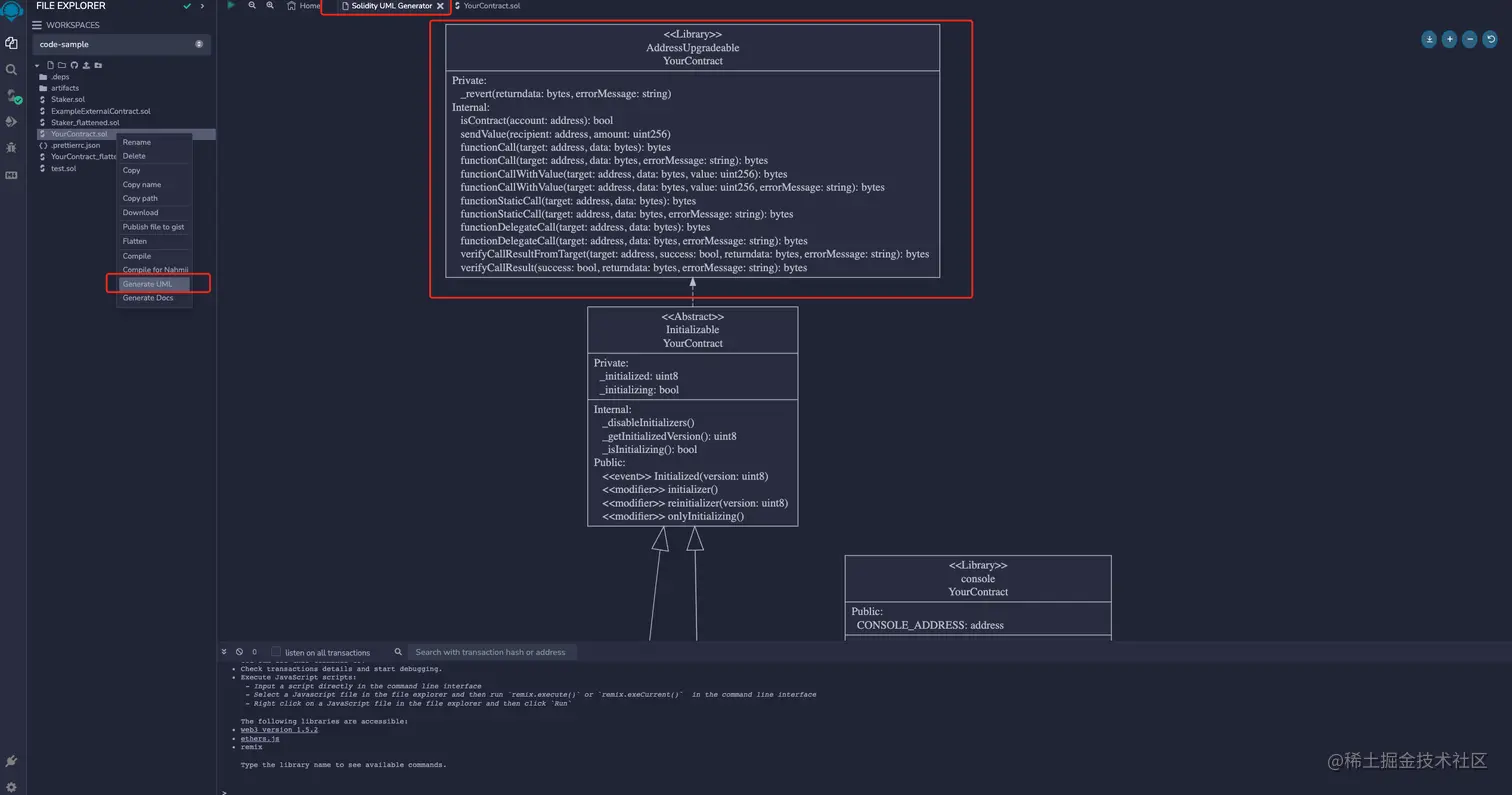
Task: Click the green check in File Explorer header
Action: pos(187,6)
